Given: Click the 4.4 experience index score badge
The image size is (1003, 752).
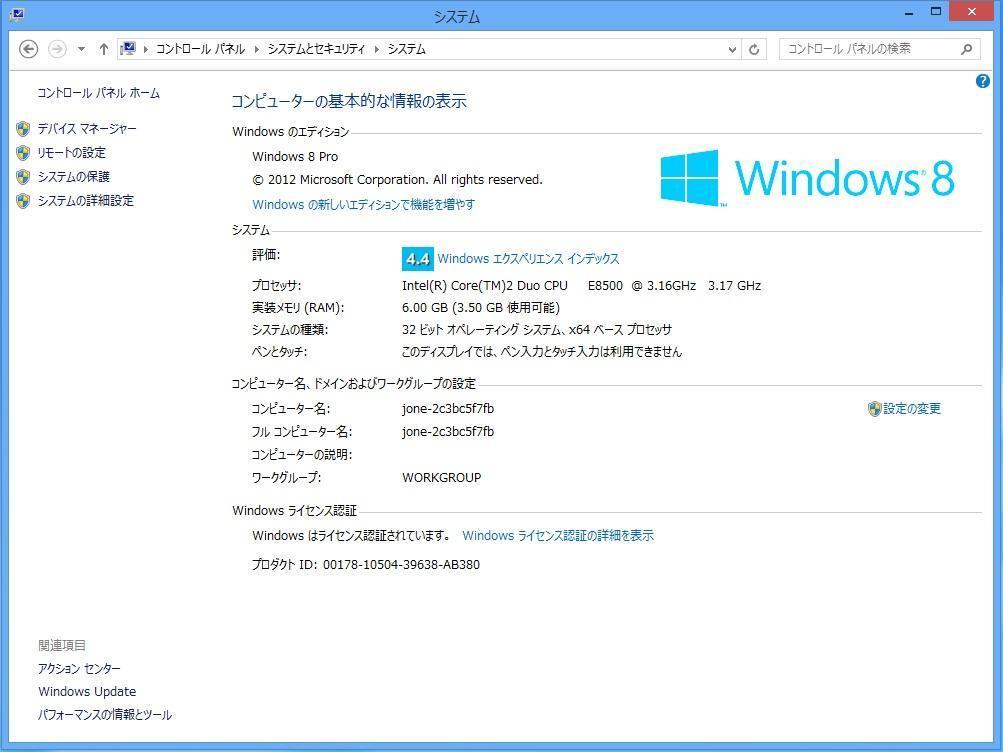Looking at the screenshot, I should point(417,259).
